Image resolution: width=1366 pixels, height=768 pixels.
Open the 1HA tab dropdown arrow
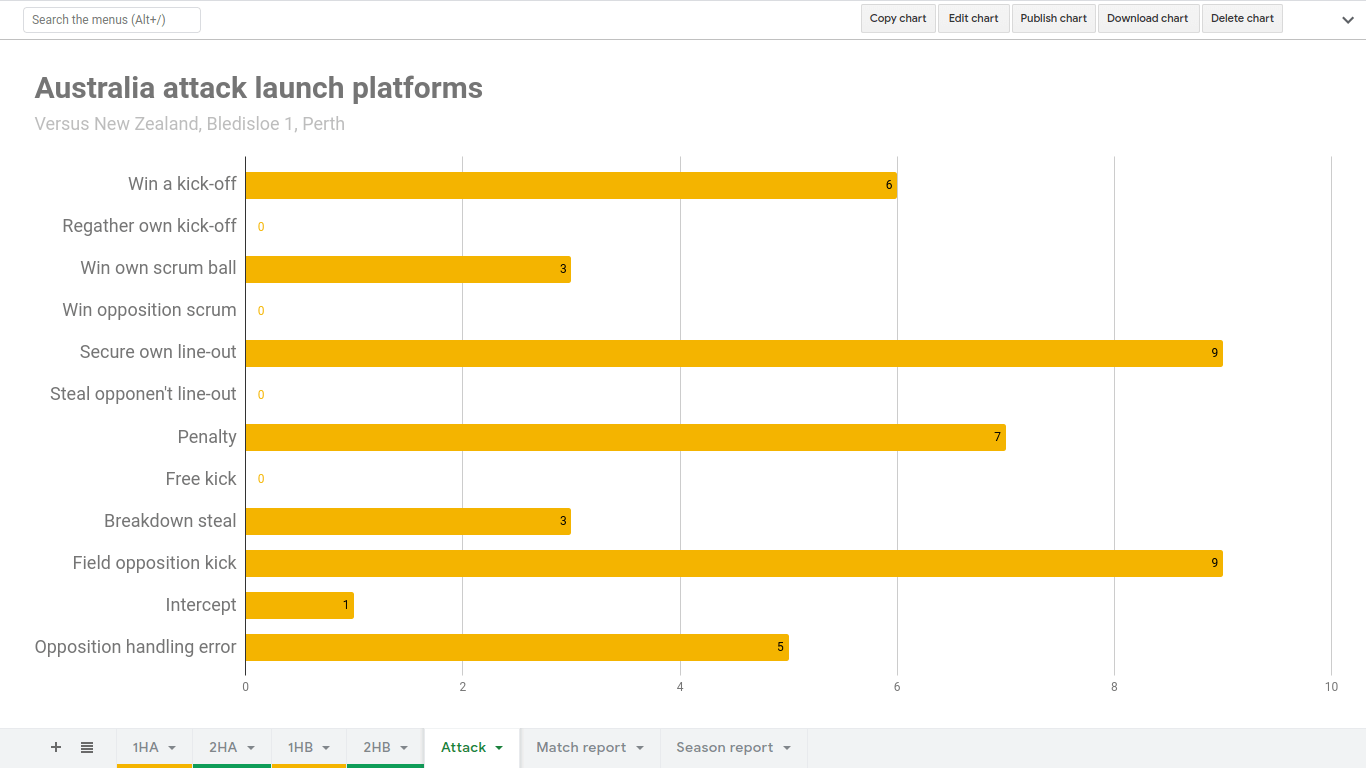(172, 748)
